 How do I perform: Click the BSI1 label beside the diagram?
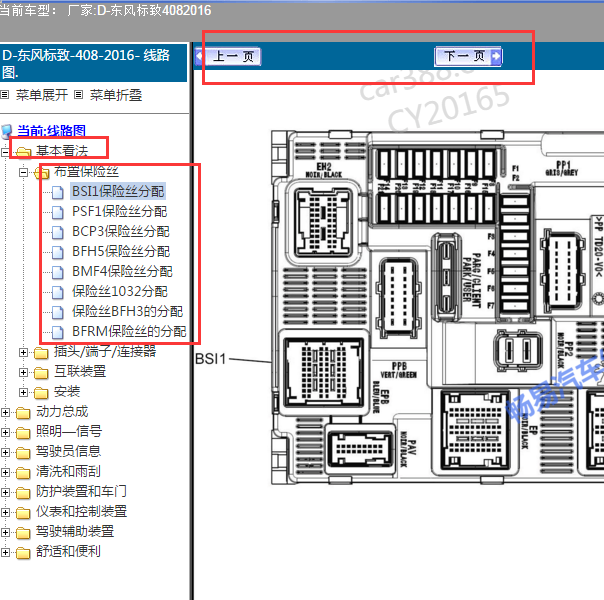(x=210, y=359)
